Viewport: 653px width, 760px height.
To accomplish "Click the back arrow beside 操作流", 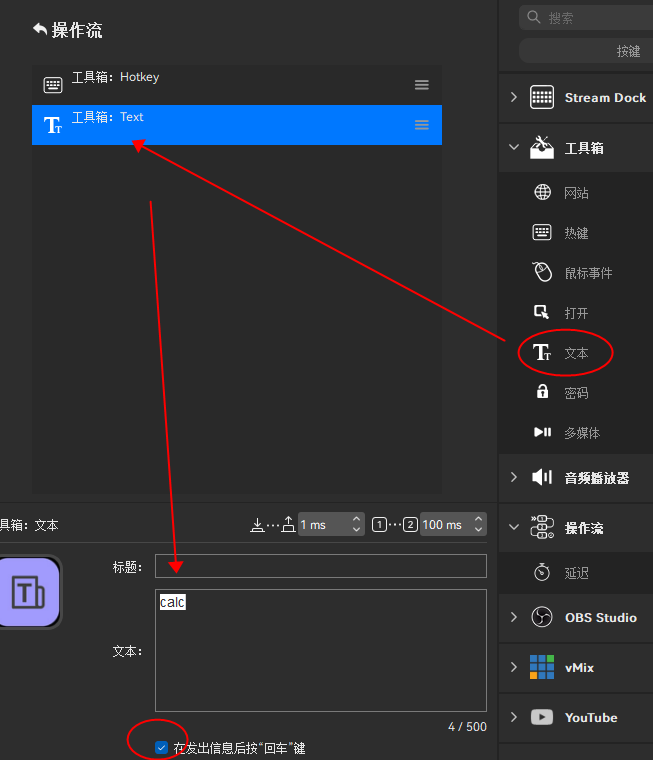I will click(x=40, y=30).
